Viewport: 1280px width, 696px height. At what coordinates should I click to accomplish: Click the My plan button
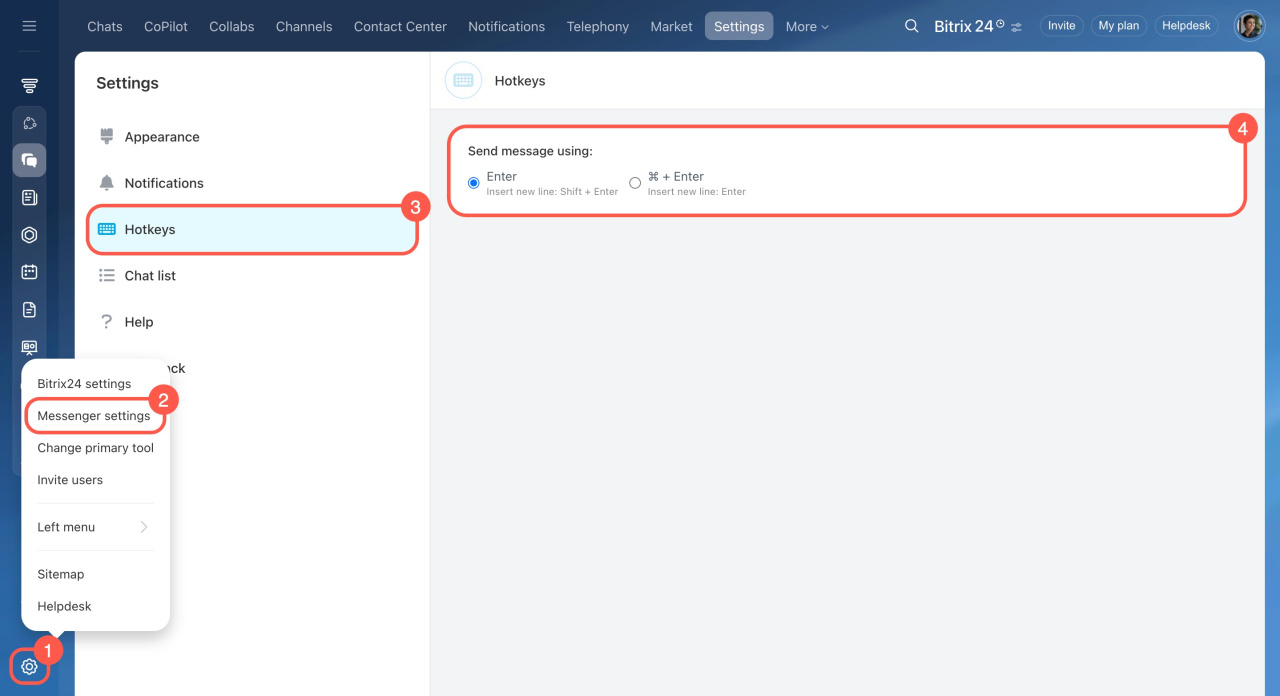coord(1118,26)
